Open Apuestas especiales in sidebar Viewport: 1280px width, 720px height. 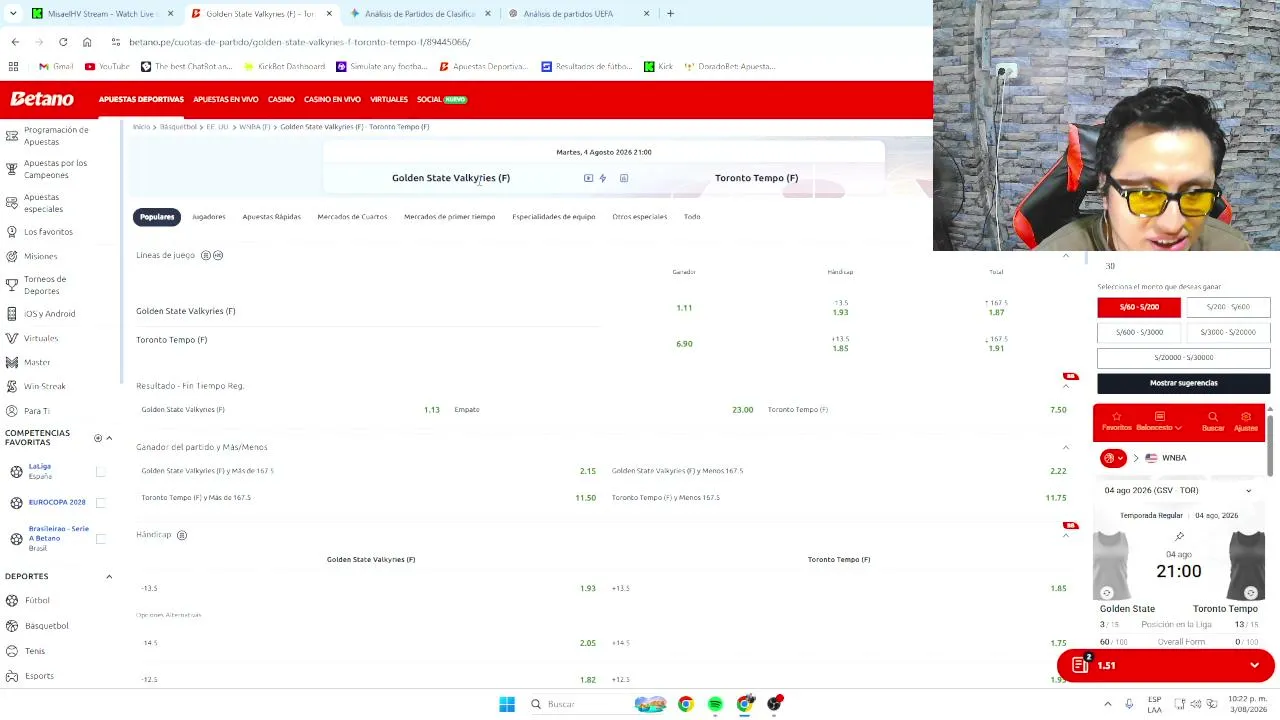43,203
